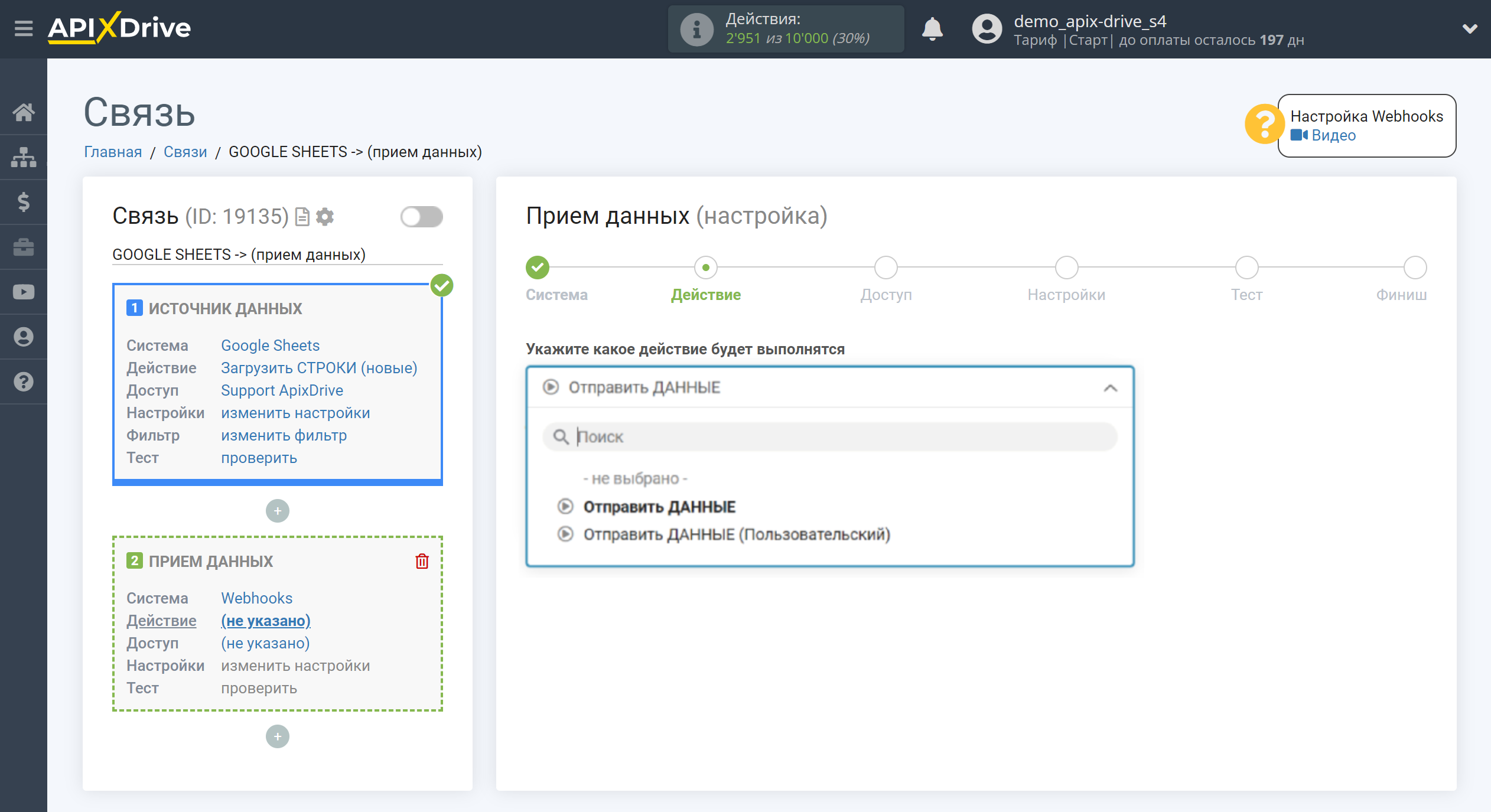Screen dimensions: 1491x812
Task: Click source проверить test link
Action: 259,458
